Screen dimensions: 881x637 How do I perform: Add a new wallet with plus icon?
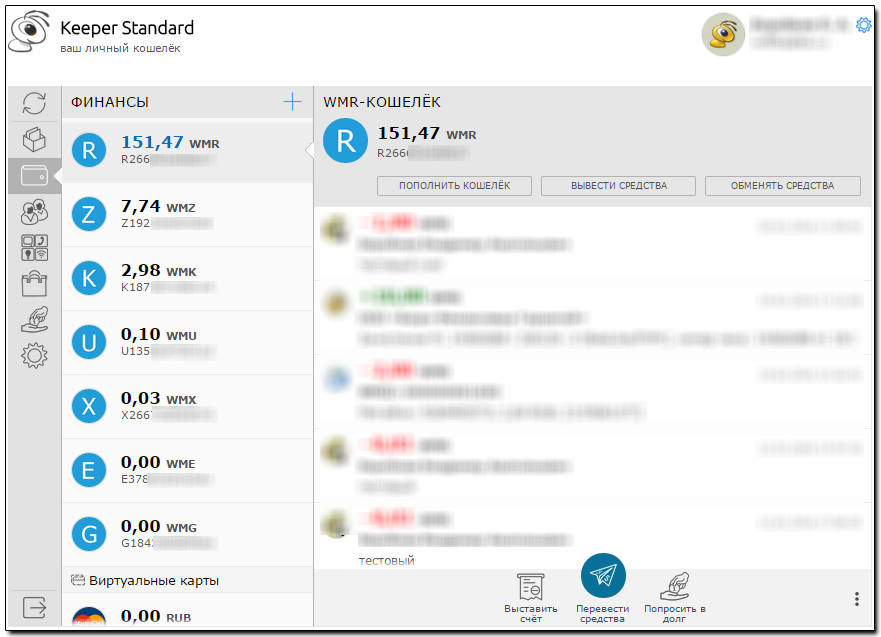coord(292,101)
